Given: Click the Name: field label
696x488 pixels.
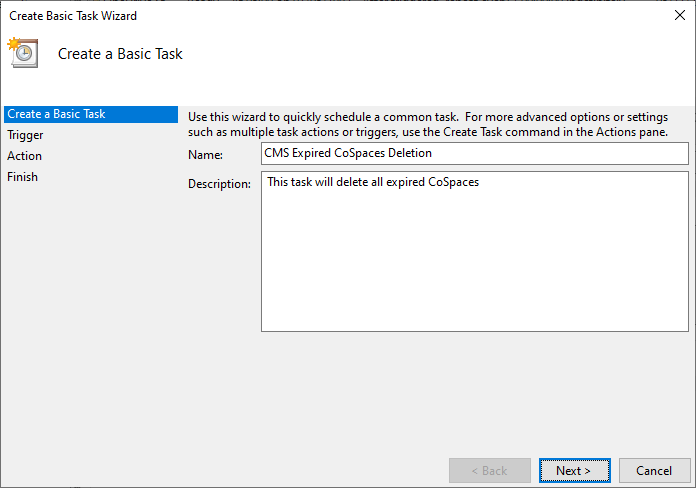Looking at the screenshot, I should tap(206, 155).
